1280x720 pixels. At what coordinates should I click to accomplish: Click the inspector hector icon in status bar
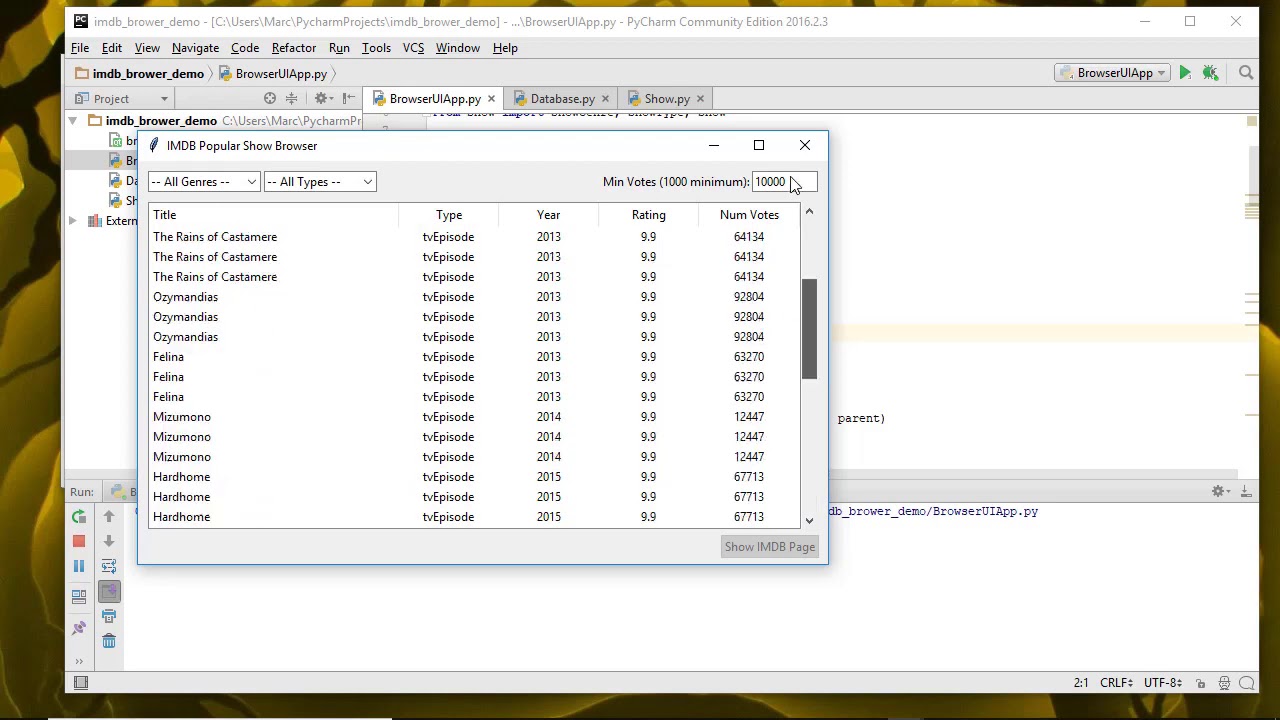[1225, 683]
